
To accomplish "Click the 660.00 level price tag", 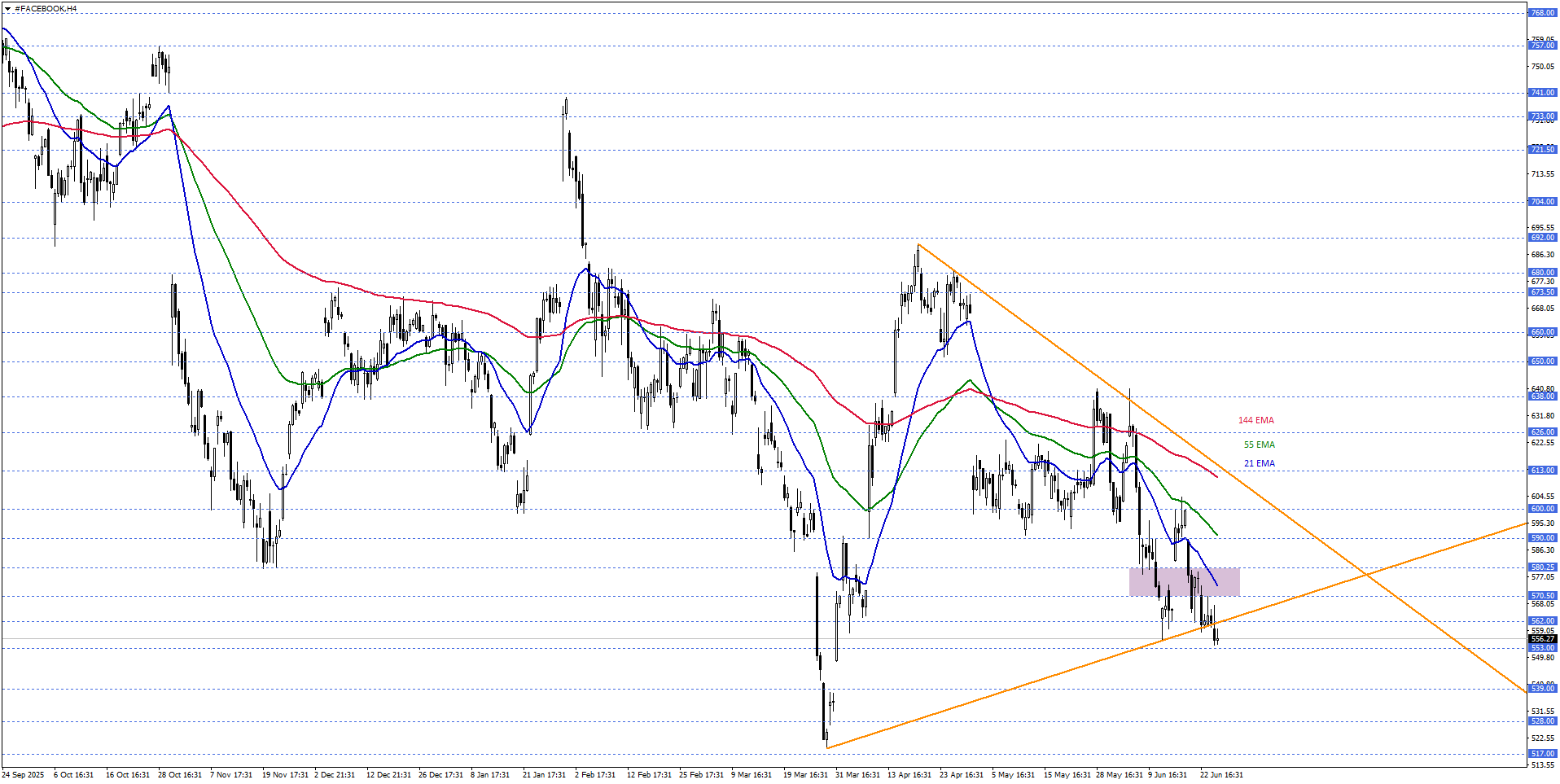I will [1543, 332].
